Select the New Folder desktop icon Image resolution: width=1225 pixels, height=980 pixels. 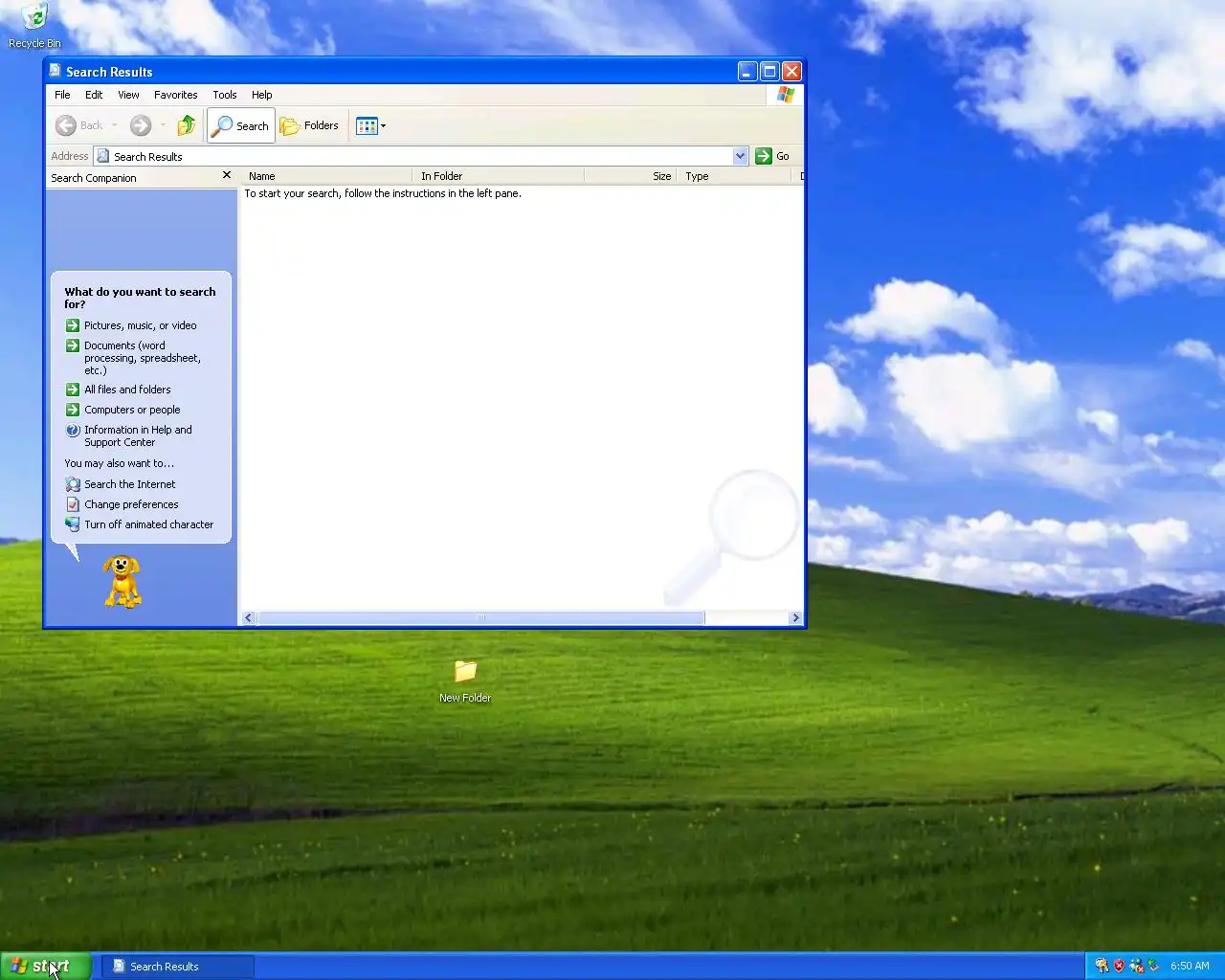pos(465,681)
